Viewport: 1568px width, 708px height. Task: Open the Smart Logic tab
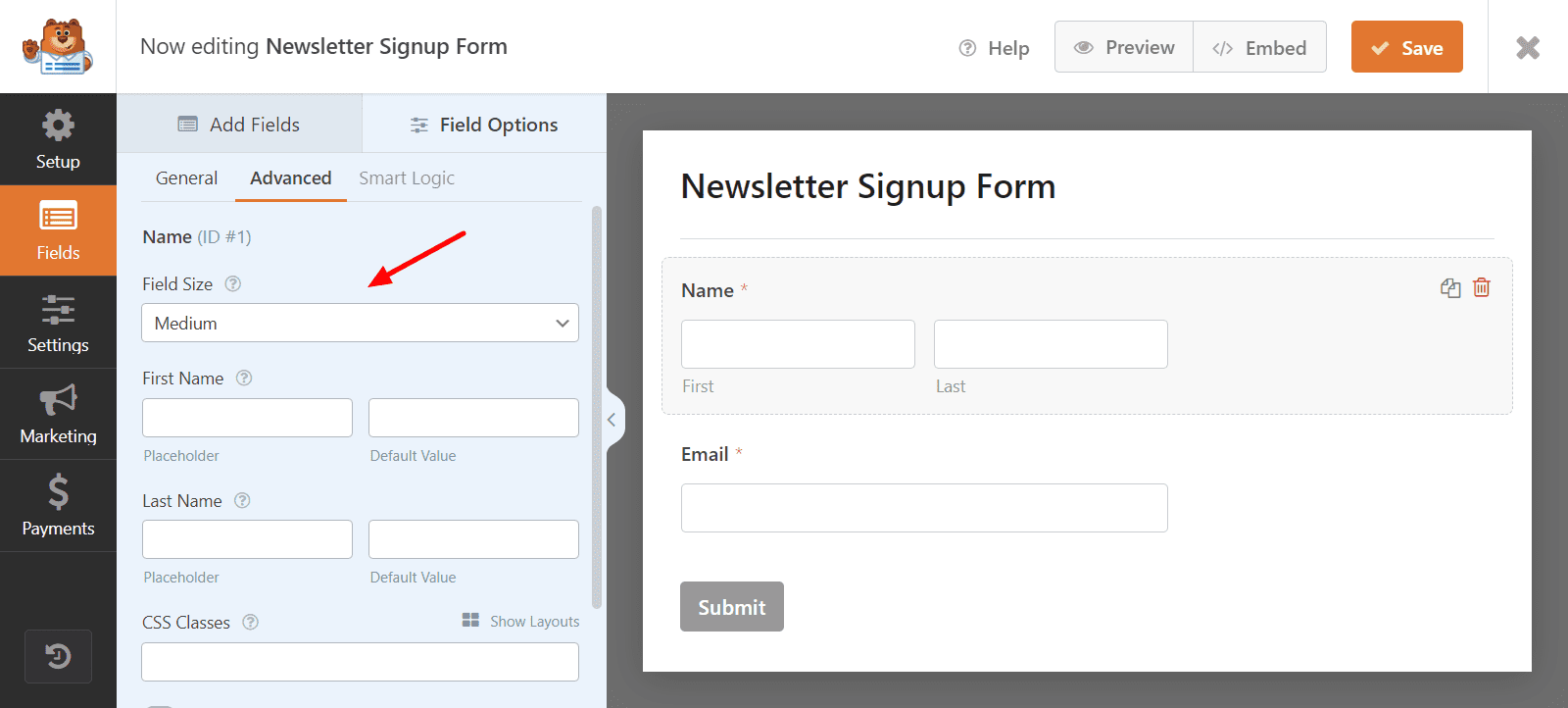[407, 177]
